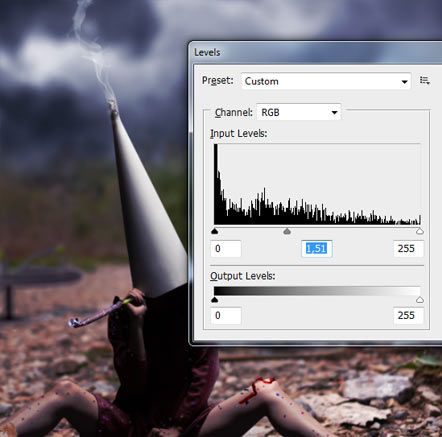
Task: Click the midtone field showing 1,51
Action: [x=316, y=249]
